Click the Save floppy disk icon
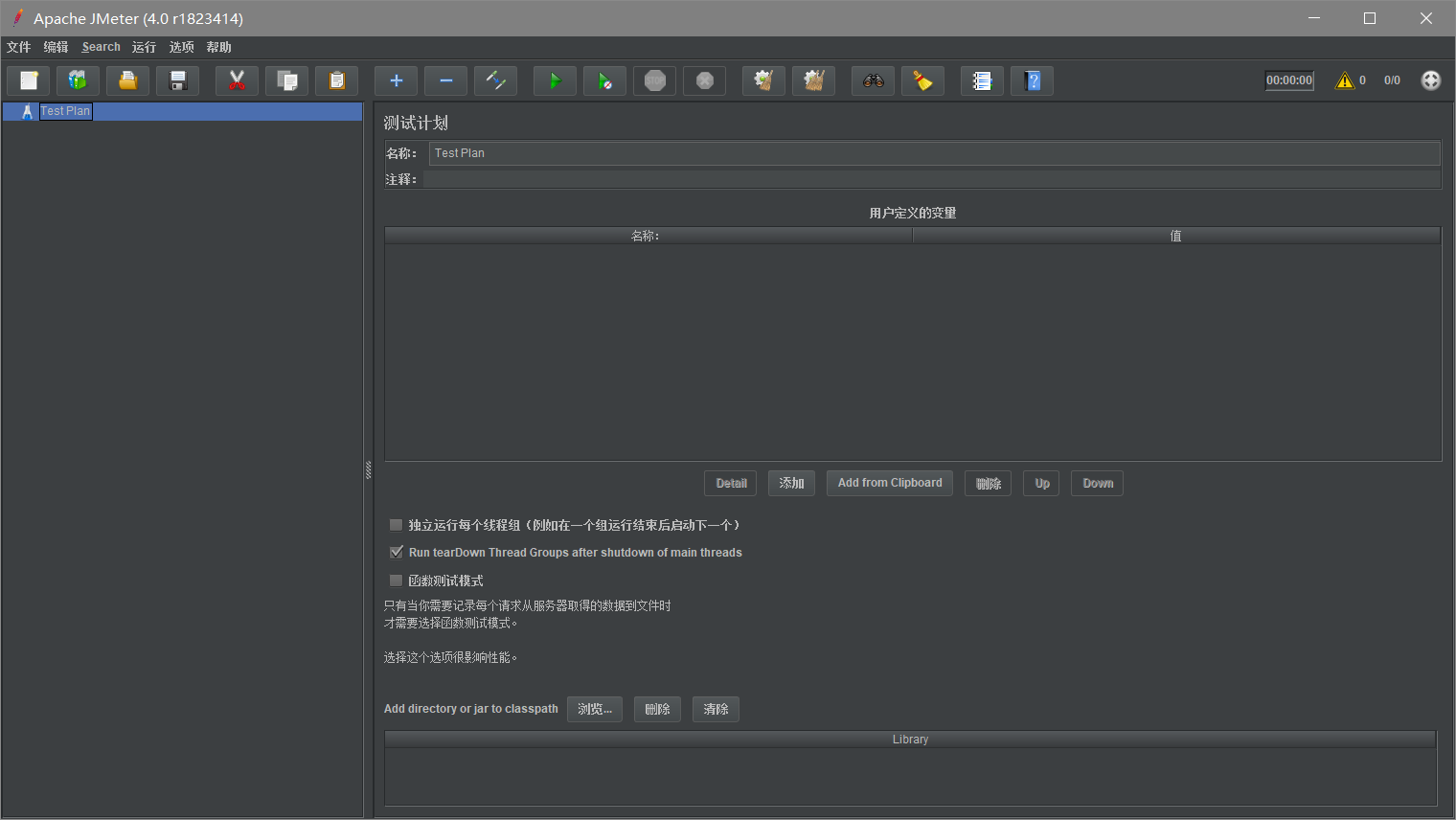Image resolution: width=1456 pixels, height=820 pixels. pos(177,81)
